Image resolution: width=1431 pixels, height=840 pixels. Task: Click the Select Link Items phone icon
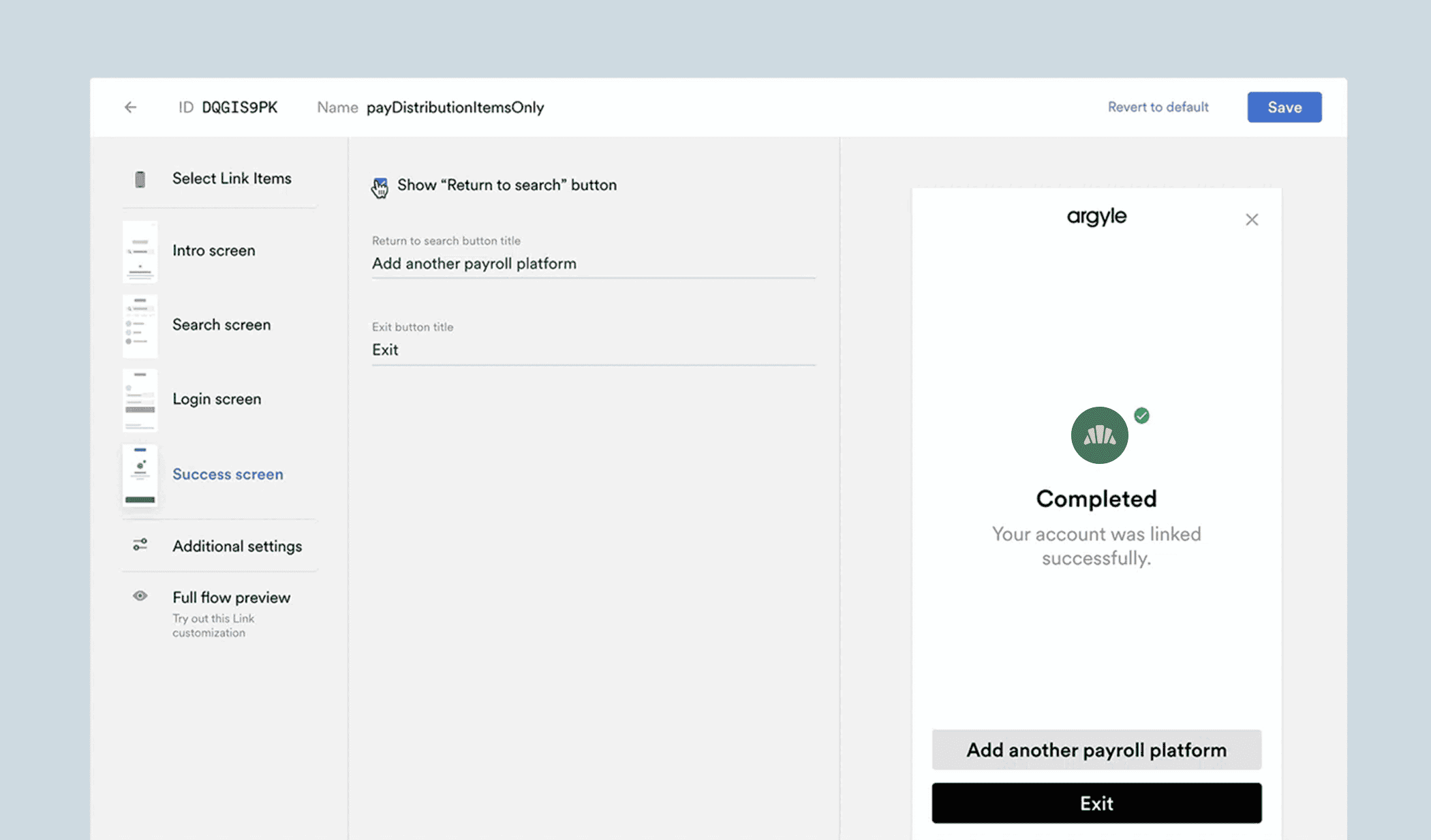coord(140,179)
